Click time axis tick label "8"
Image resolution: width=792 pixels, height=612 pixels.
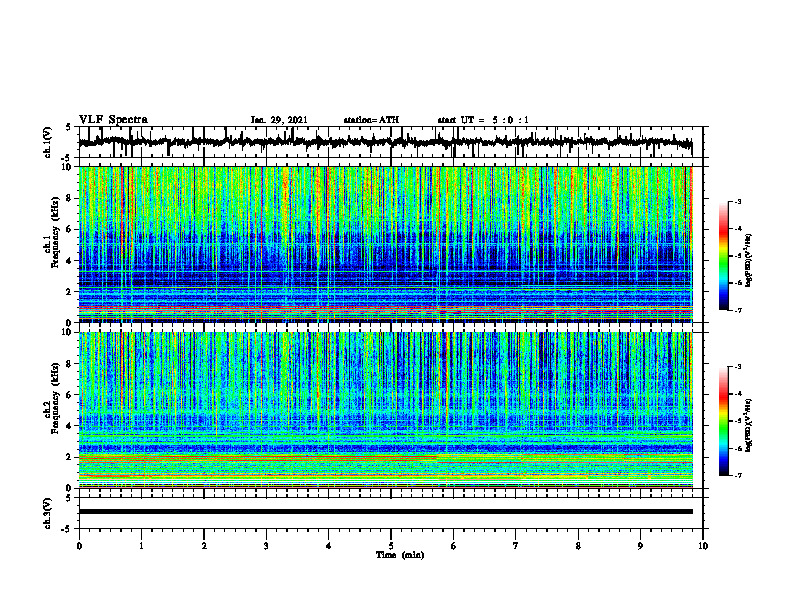pos(578,546)
